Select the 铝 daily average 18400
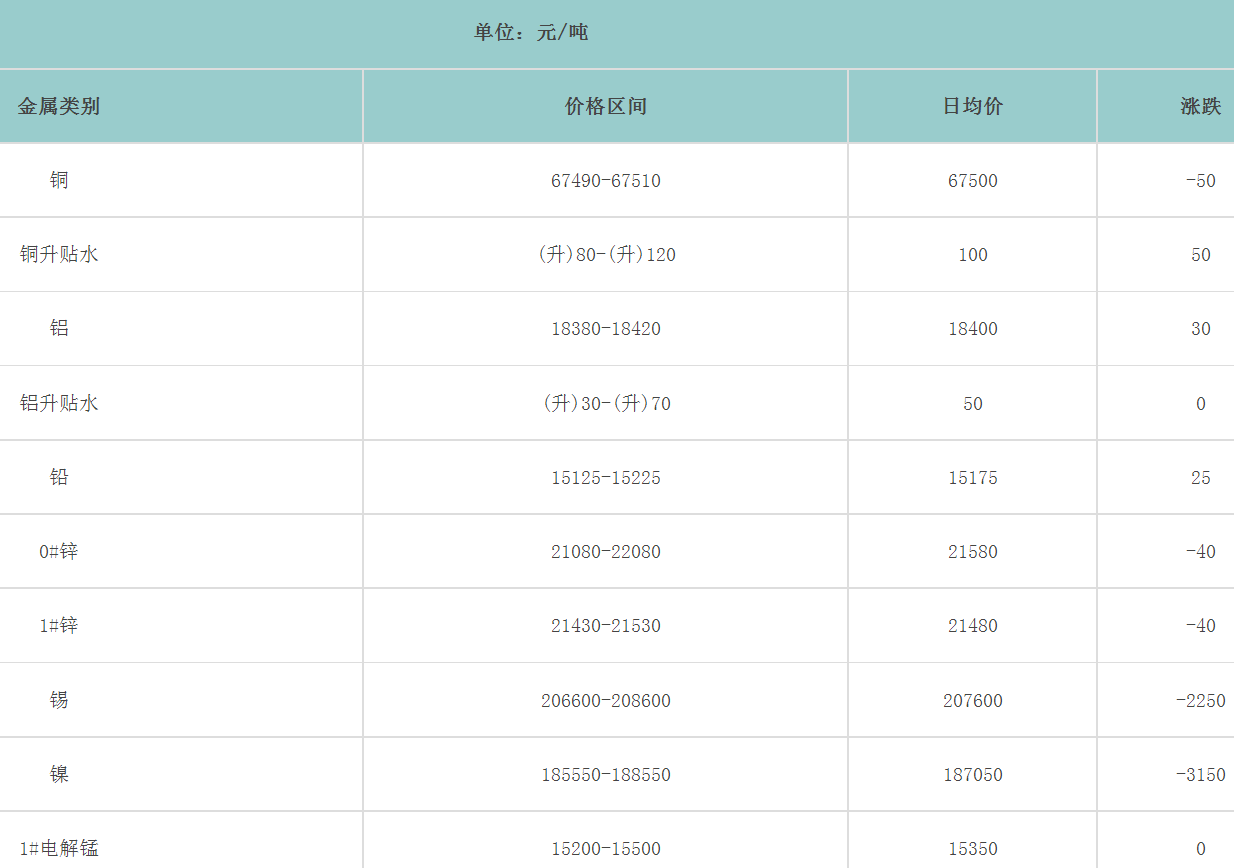This screenshot has width=1234, height=868. (973, 329)
